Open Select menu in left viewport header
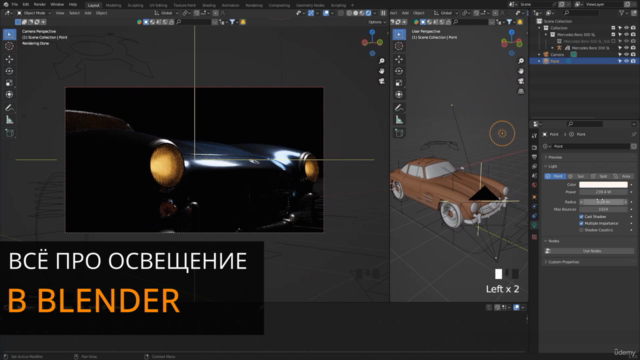 [74, 13]
